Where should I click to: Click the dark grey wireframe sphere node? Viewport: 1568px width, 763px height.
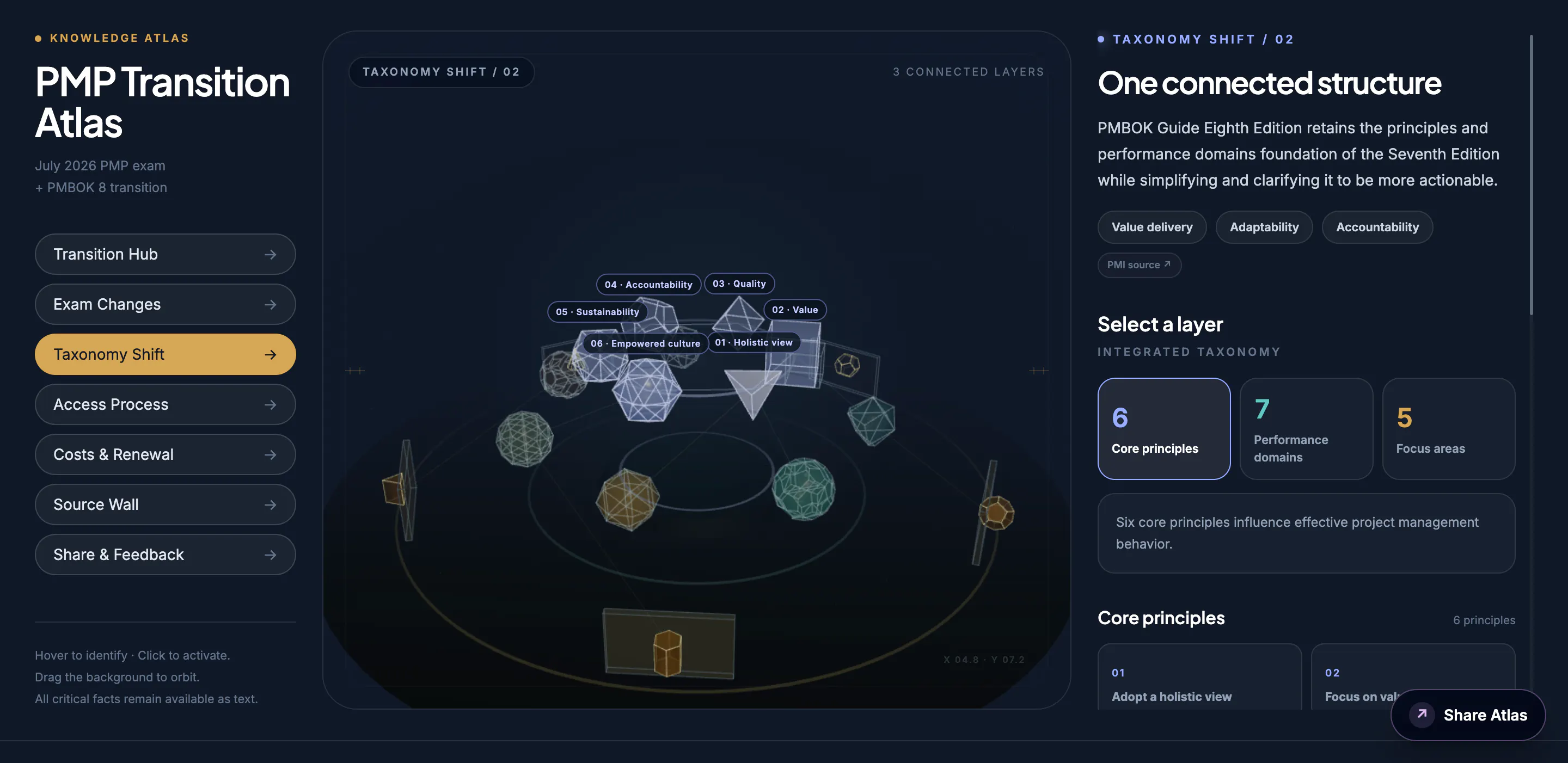(563, 374)
